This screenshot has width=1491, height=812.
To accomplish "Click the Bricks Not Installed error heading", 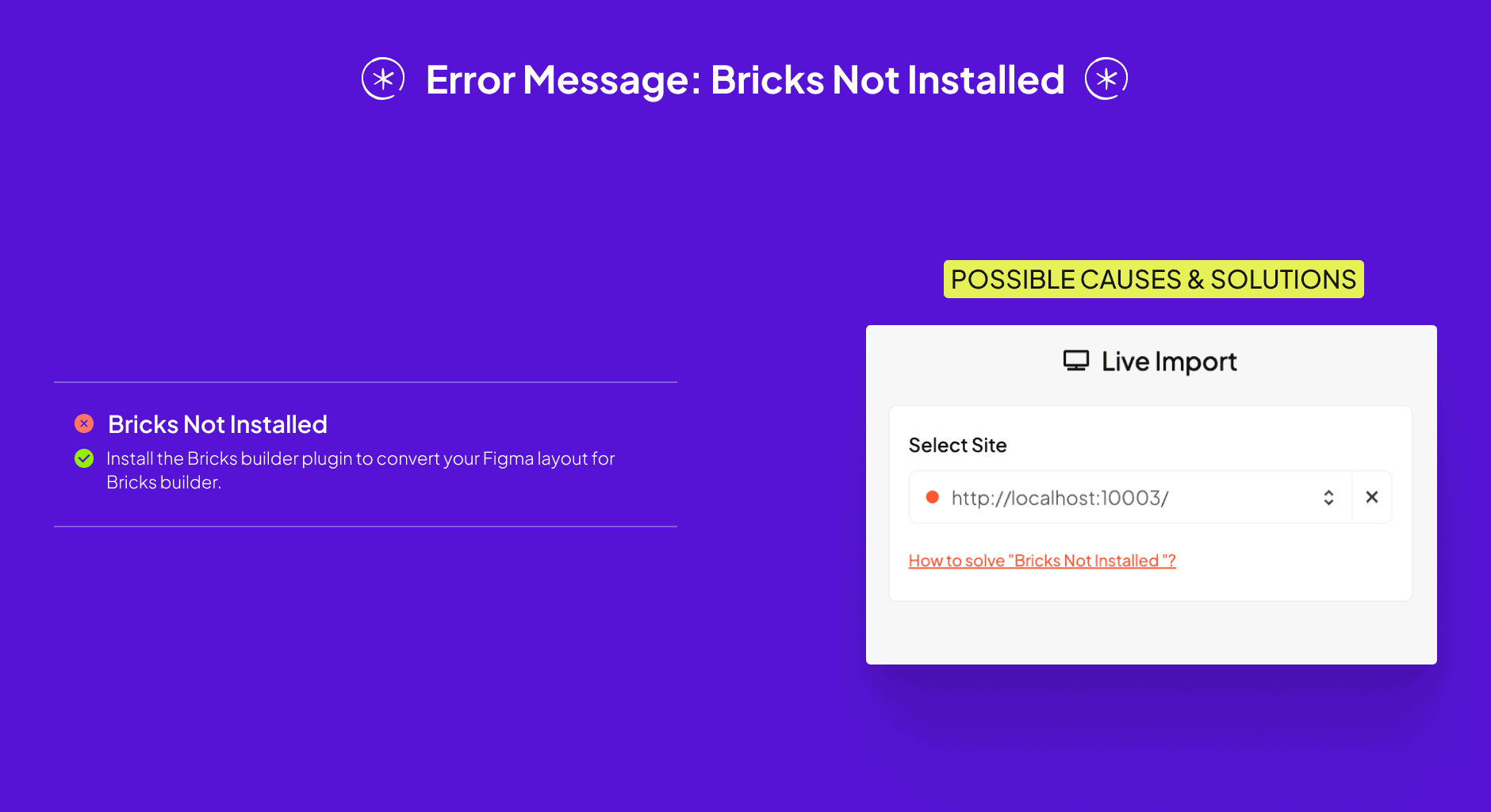I will (217, 423).
